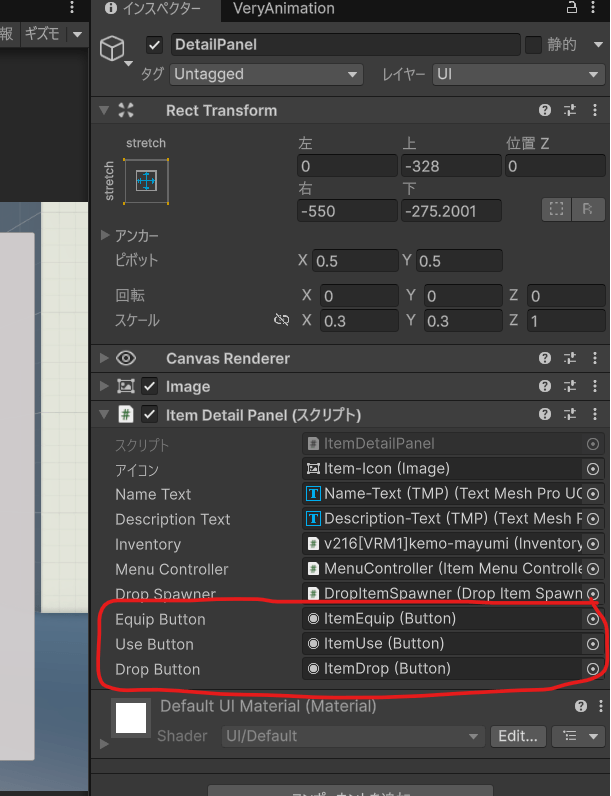Image resolution: width=611 pixels, height=796 pixels.
Task: Open Canvas Renderer preset settings icon
Action: click(x=570, y=358)
